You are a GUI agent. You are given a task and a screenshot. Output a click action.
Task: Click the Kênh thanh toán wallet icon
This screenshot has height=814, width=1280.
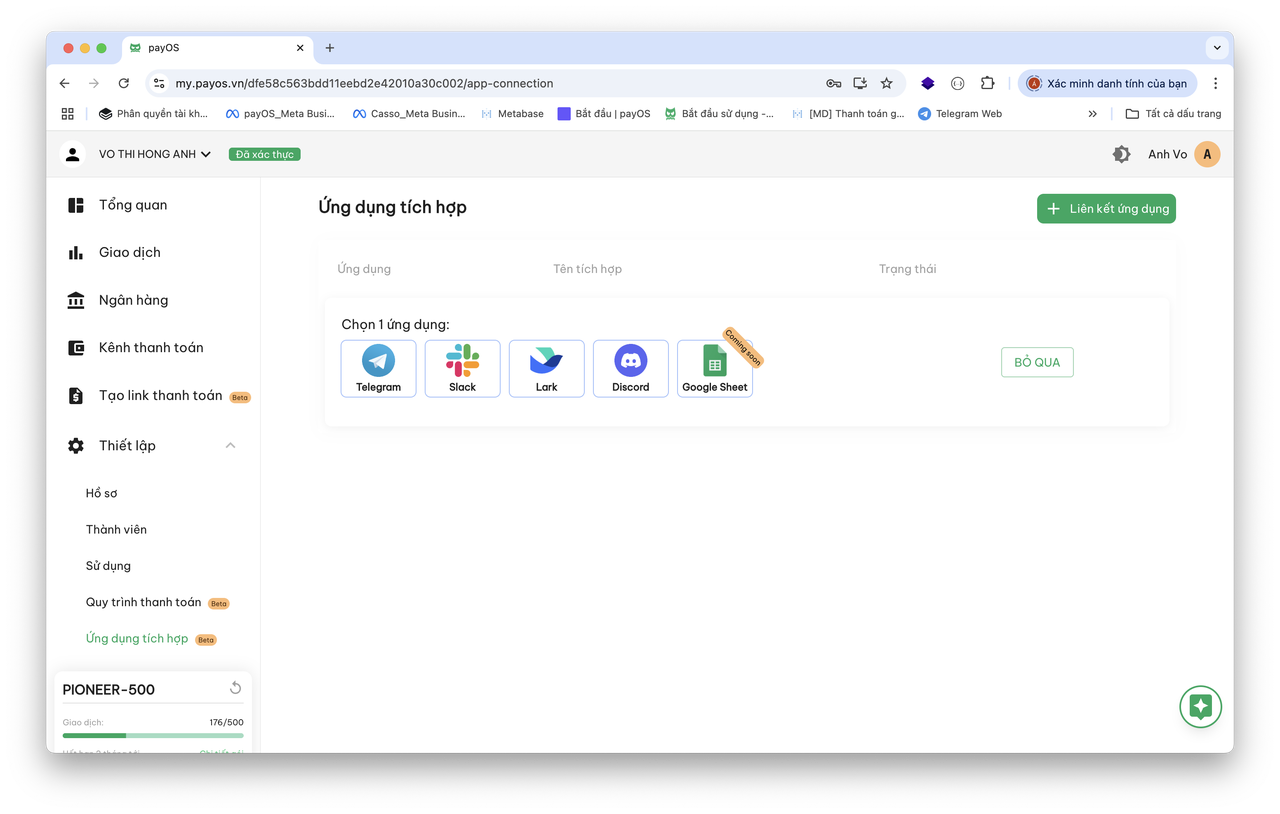[76, 348]
